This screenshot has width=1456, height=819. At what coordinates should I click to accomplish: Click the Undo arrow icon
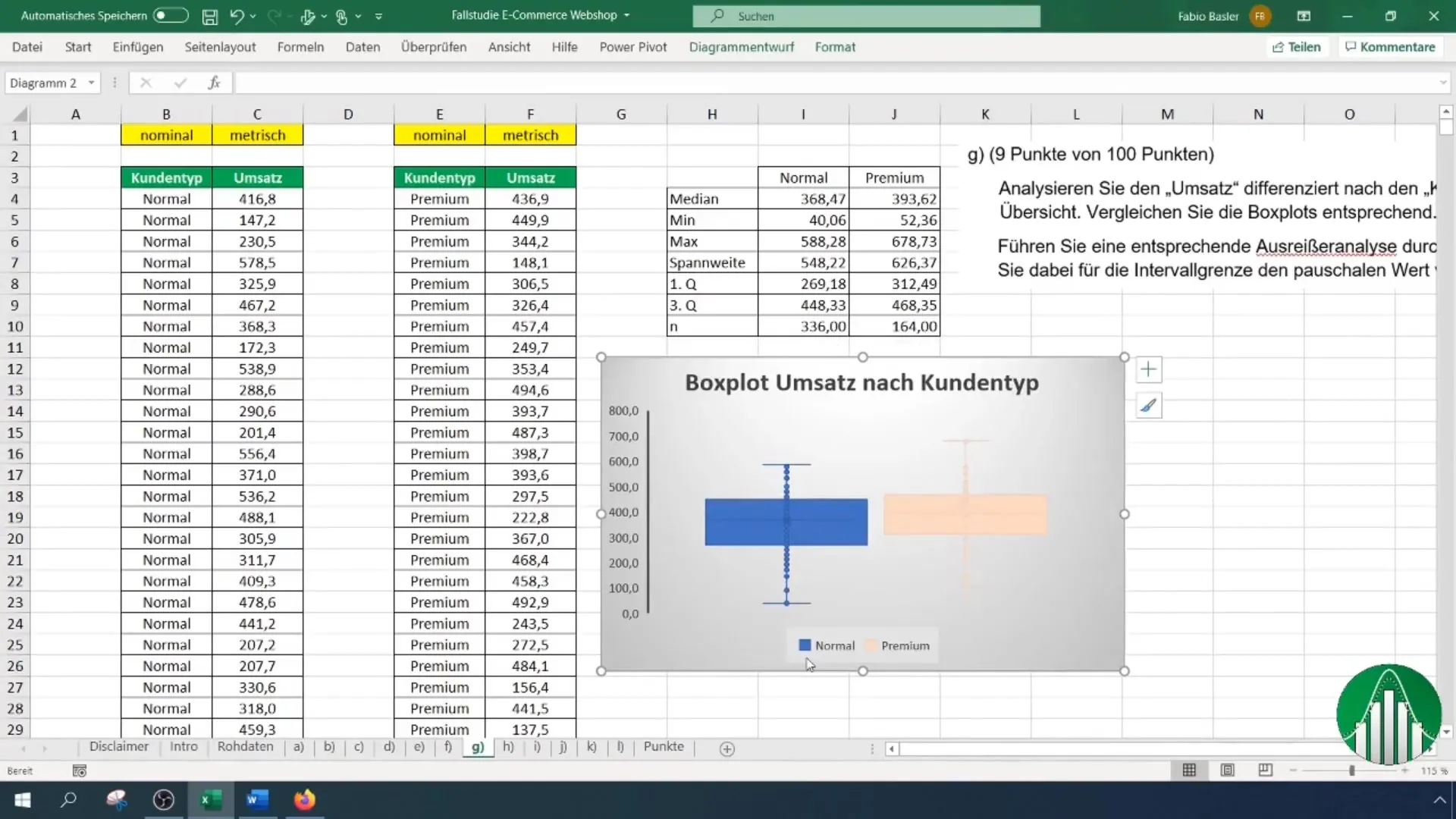(237, 16)
